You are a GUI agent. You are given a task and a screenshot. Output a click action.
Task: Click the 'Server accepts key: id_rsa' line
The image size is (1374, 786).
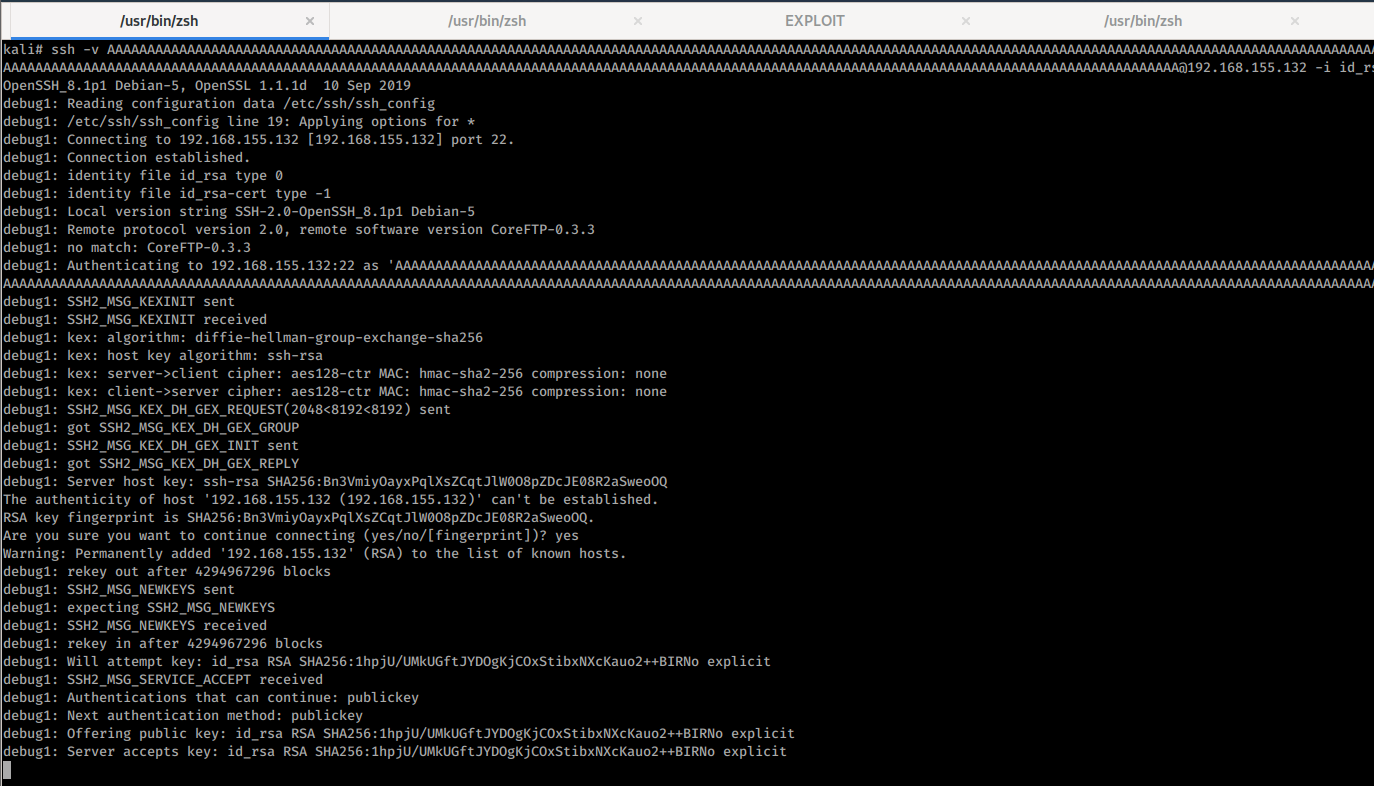tap(395, 751)
